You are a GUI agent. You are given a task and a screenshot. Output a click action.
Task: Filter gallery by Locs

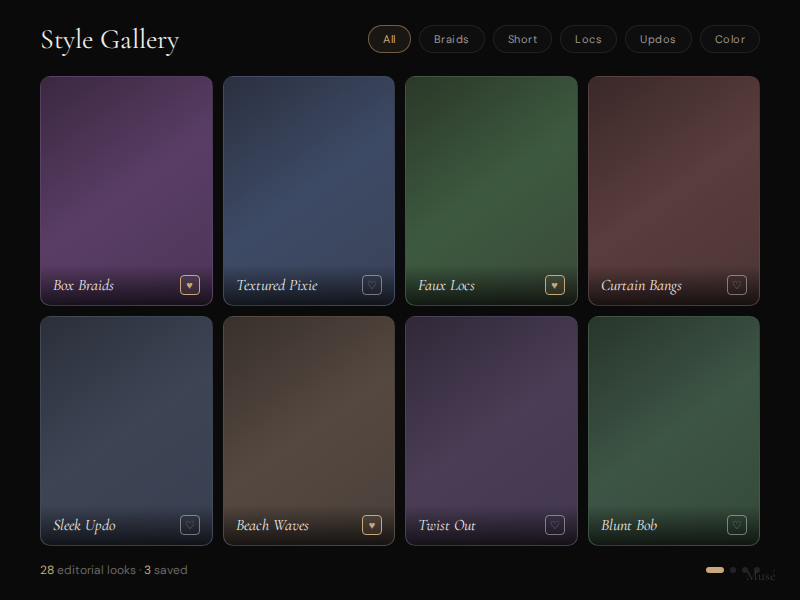click(588, 39)
